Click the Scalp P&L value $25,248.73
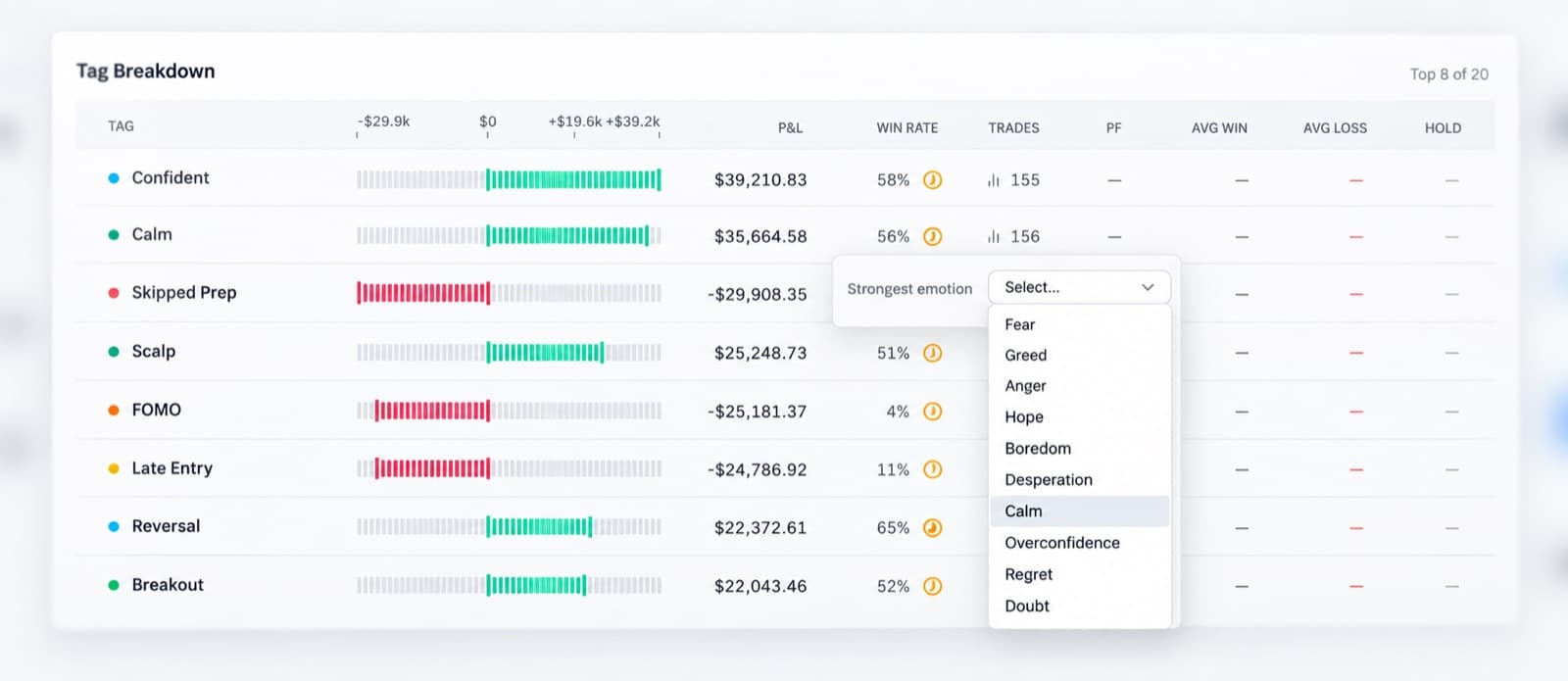 (760, 353)
